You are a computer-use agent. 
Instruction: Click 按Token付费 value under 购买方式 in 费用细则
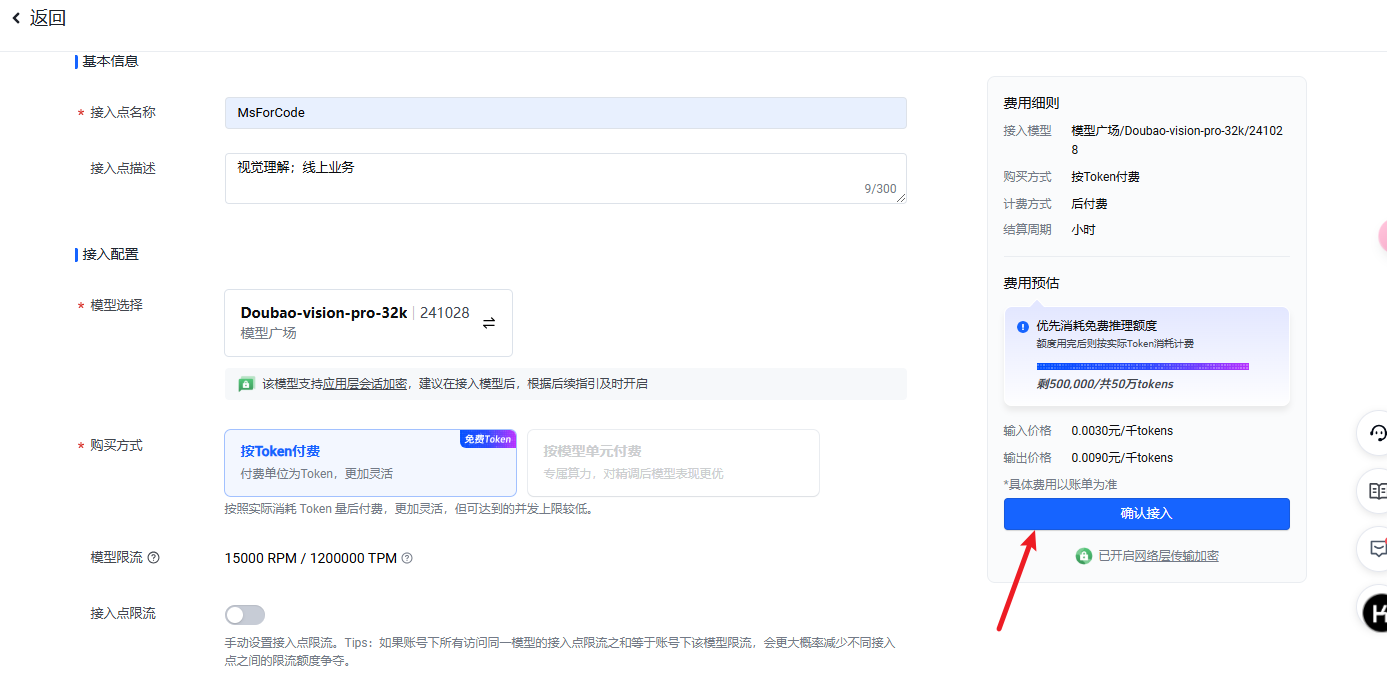point(1105,177)
